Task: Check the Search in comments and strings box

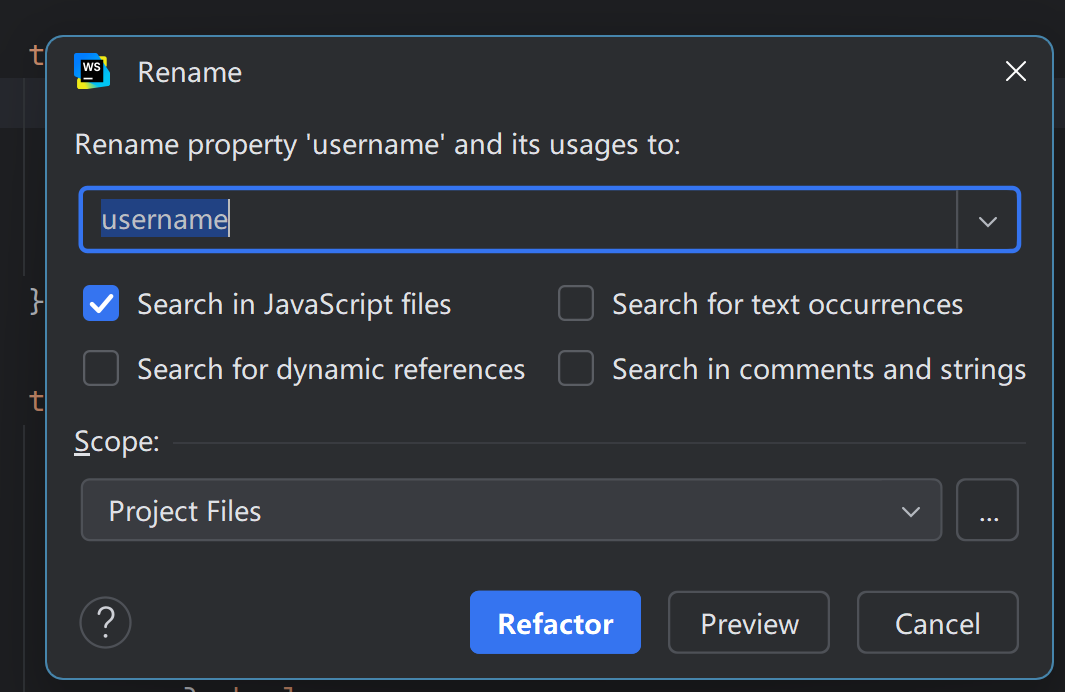Action: point(576,368)
